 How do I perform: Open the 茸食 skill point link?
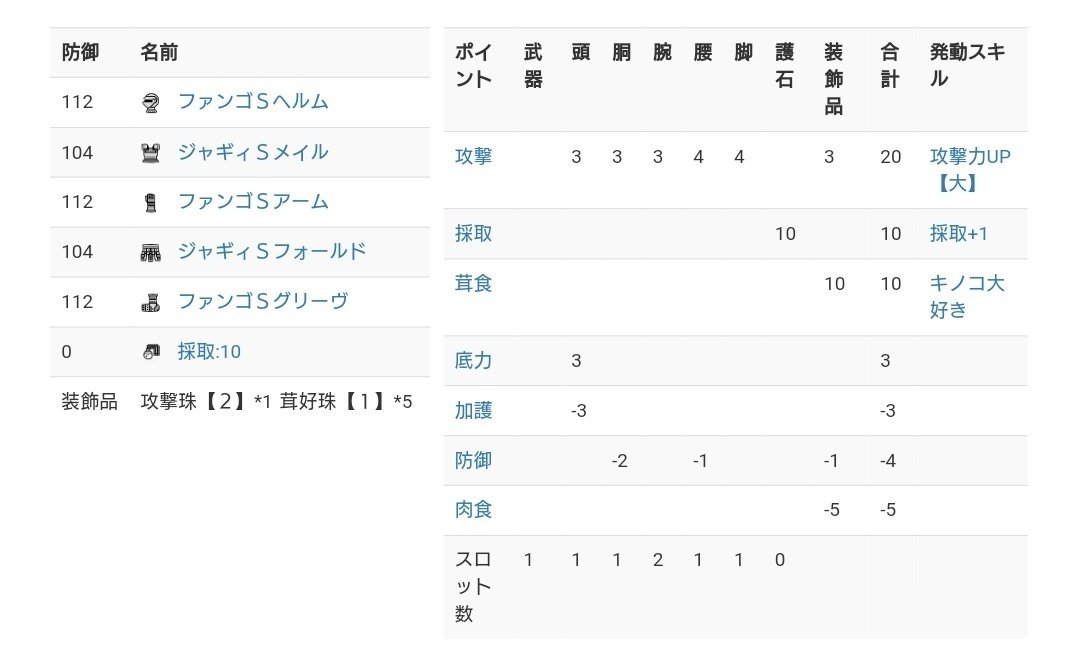point(473,284)
